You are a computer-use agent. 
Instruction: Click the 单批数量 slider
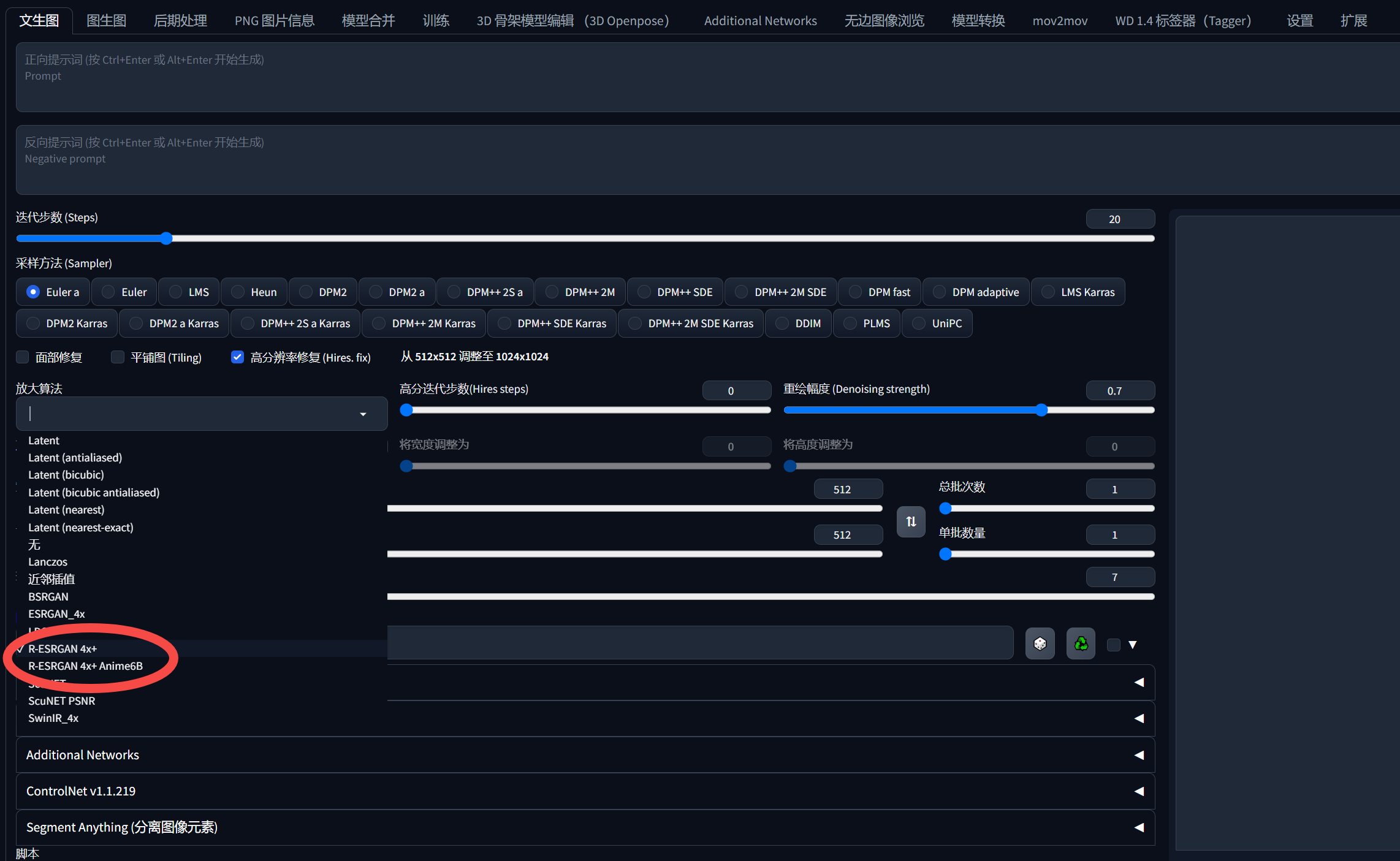1047,554
